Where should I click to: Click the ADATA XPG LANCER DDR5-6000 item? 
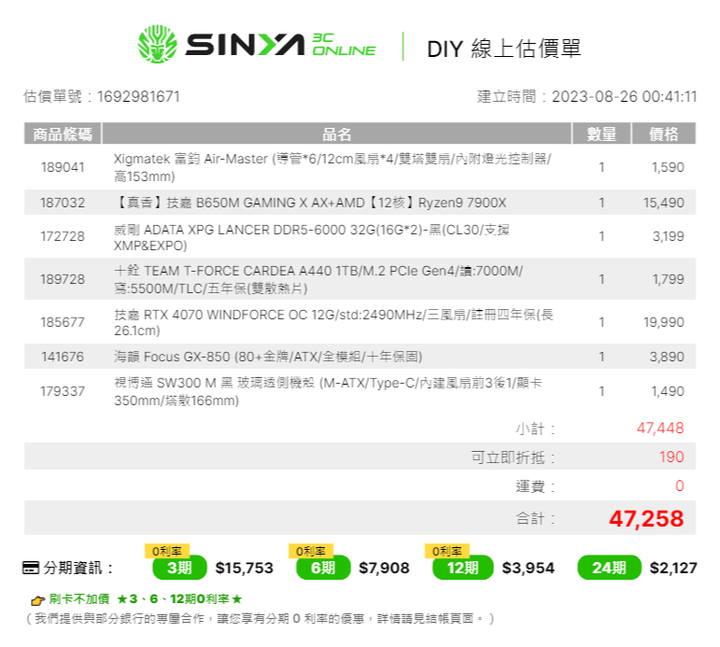pyautogui.click(x=311, y=237)
